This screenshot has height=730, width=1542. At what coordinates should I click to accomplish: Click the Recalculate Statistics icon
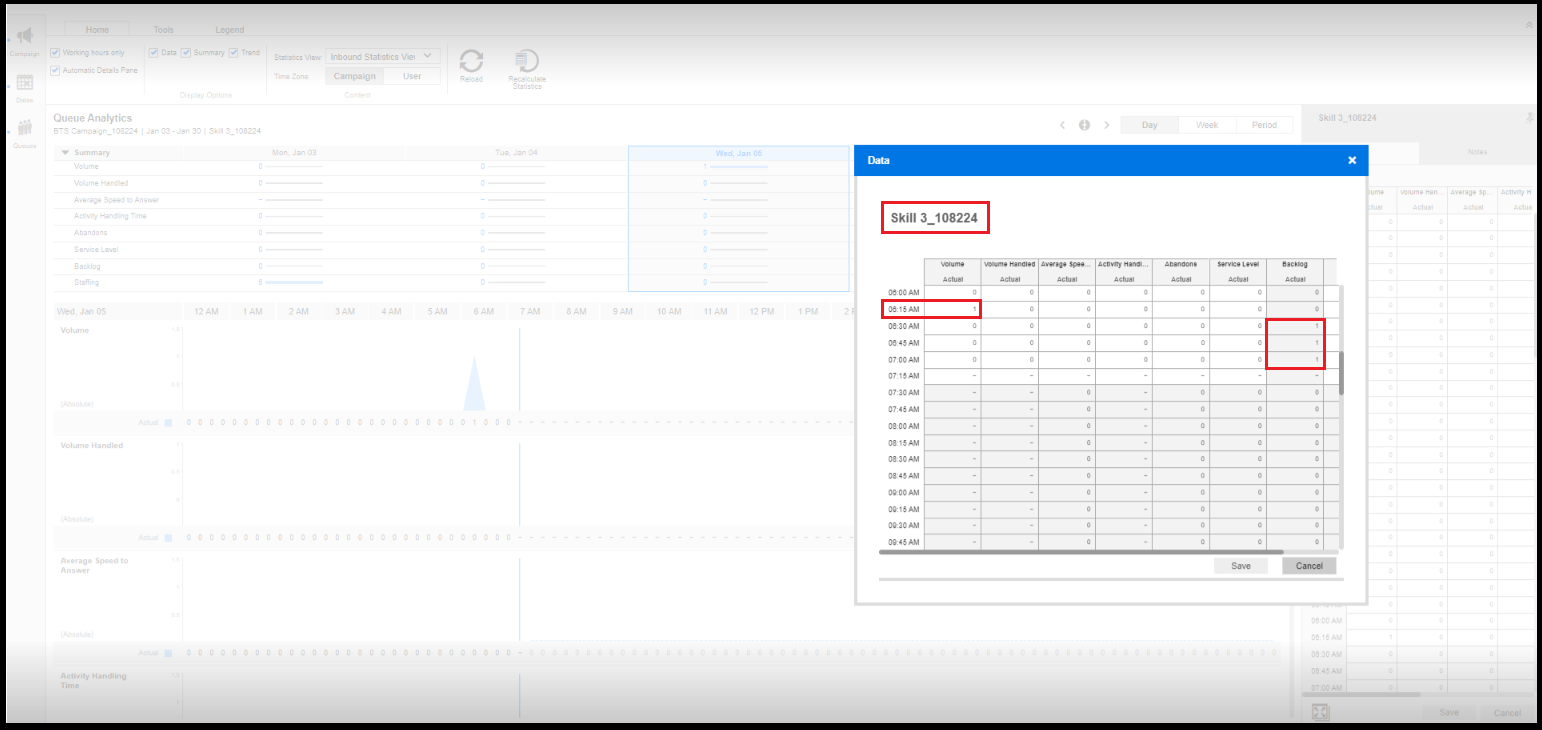[526, 61]
